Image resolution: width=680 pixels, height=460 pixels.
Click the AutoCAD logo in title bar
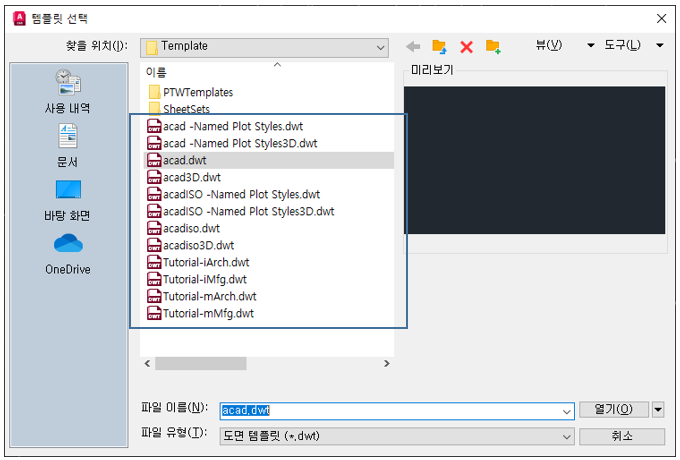coord(20,19)
